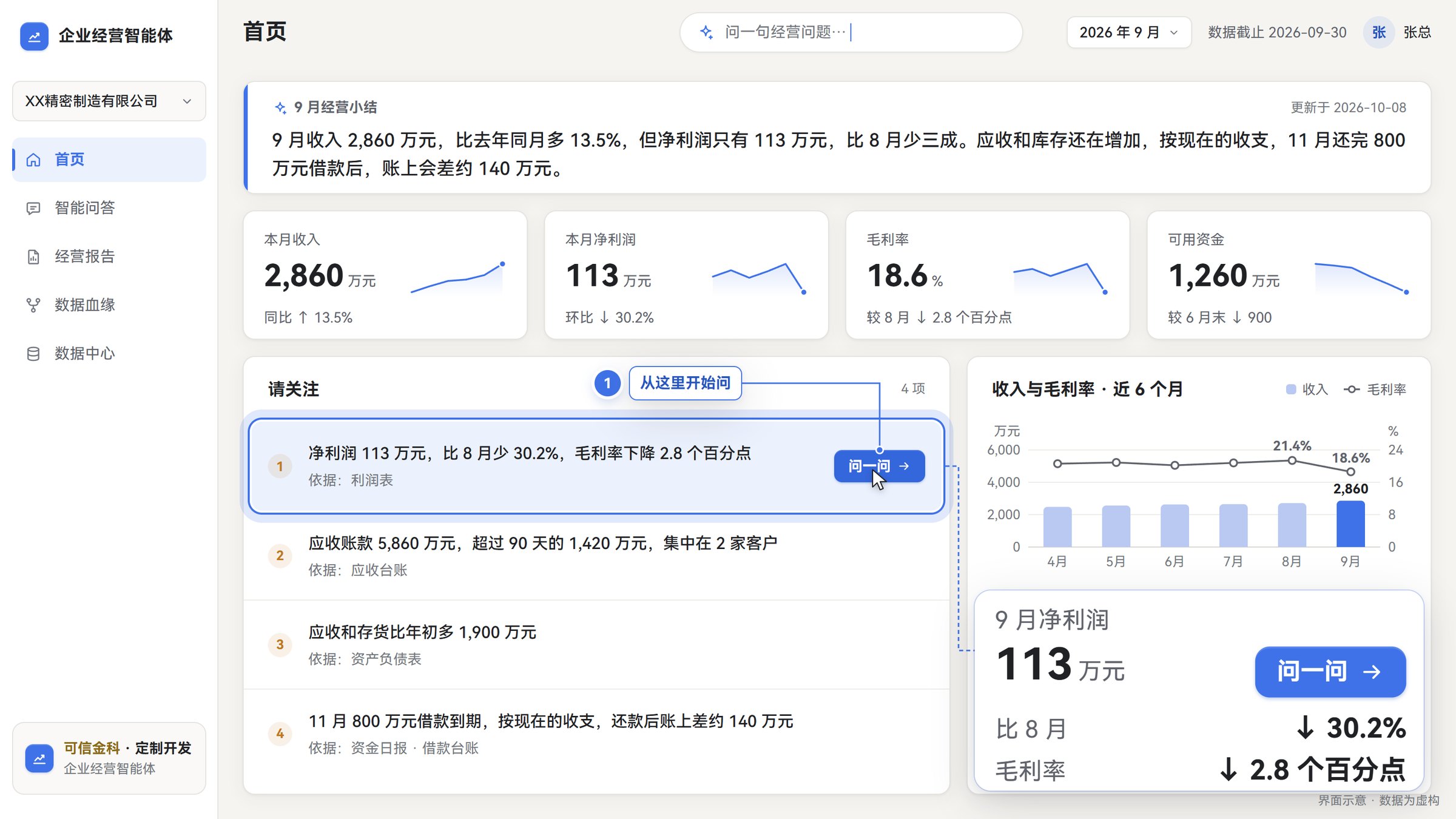Screen dimensions: 1456x819
Task: Click the home icon beside 首页
Action: click(x=33, y=160)
